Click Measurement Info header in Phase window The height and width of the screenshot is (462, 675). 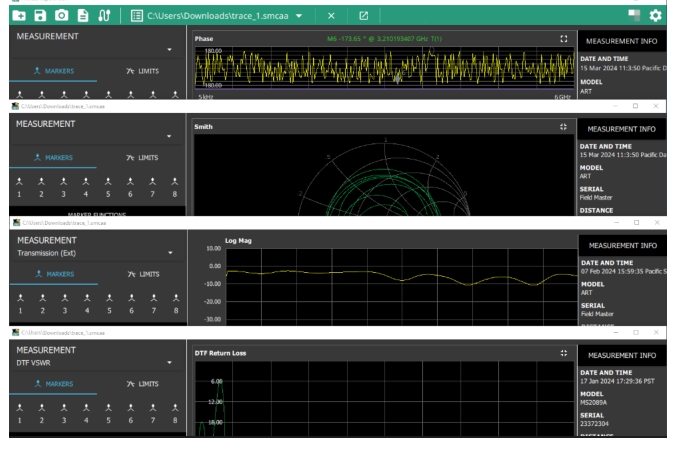point(622,41)
